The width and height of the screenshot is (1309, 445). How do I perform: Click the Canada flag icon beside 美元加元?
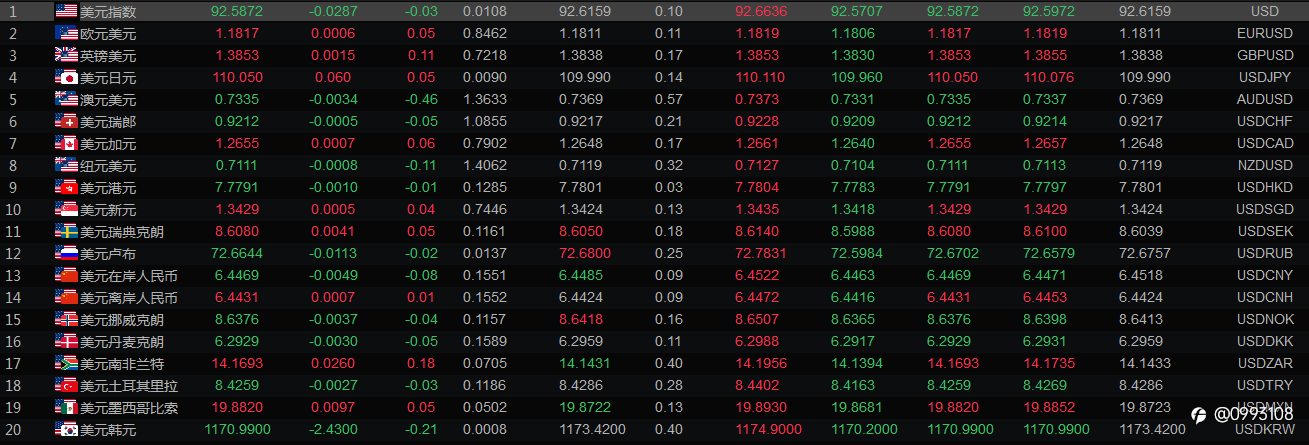click(66, 143)
